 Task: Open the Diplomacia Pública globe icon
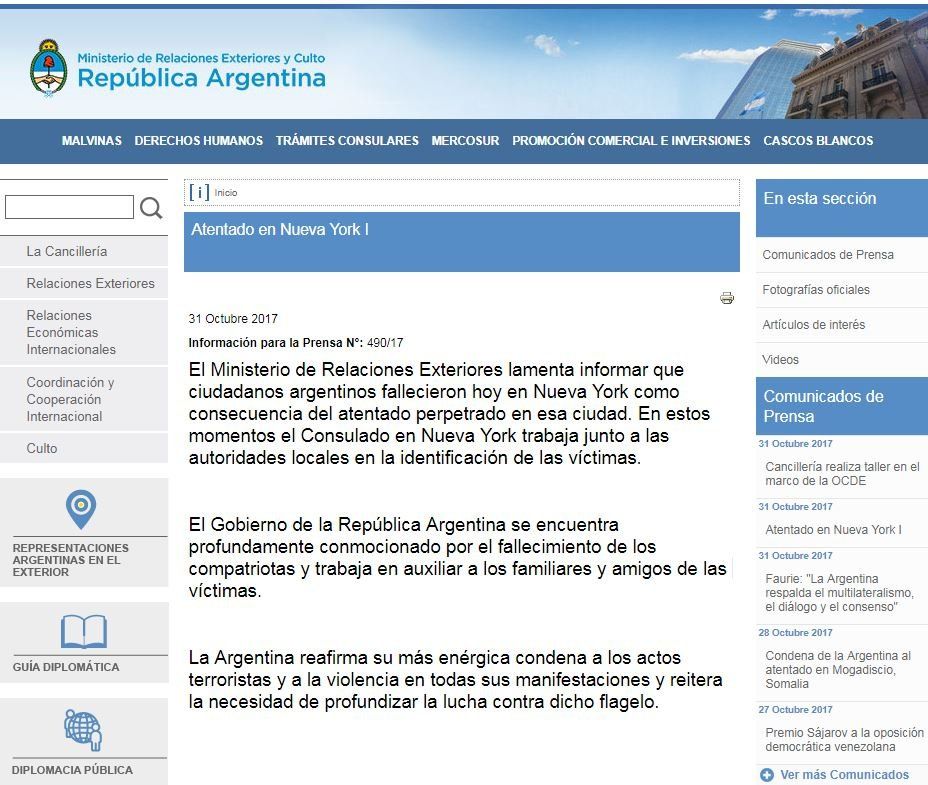83,730
